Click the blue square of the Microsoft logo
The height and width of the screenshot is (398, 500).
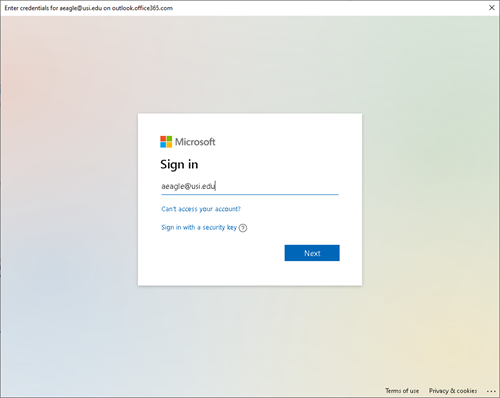coord(163,145)
